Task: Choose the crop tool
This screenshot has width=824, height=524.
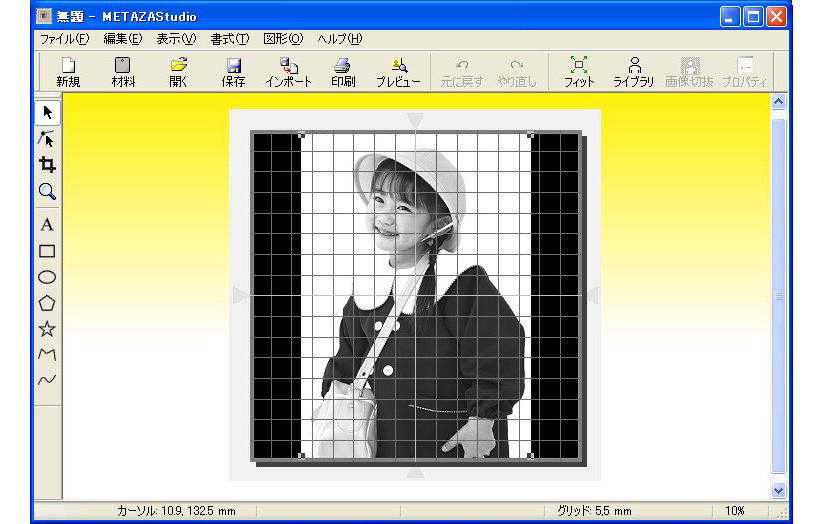Action: click(47, 165)
